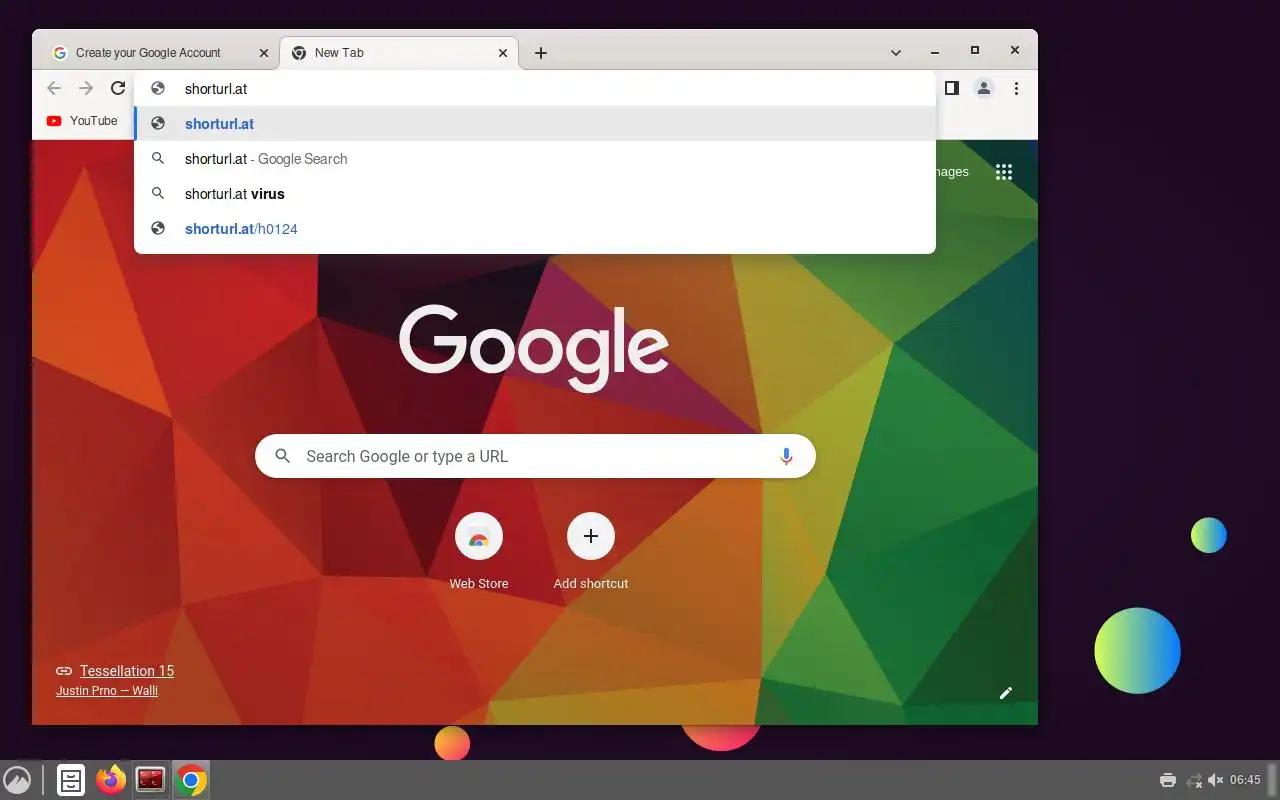Choose the shorturl.at virus suggestion
Image resolution: width=1280 pixels, height=800 pixels.
[535, 194]
